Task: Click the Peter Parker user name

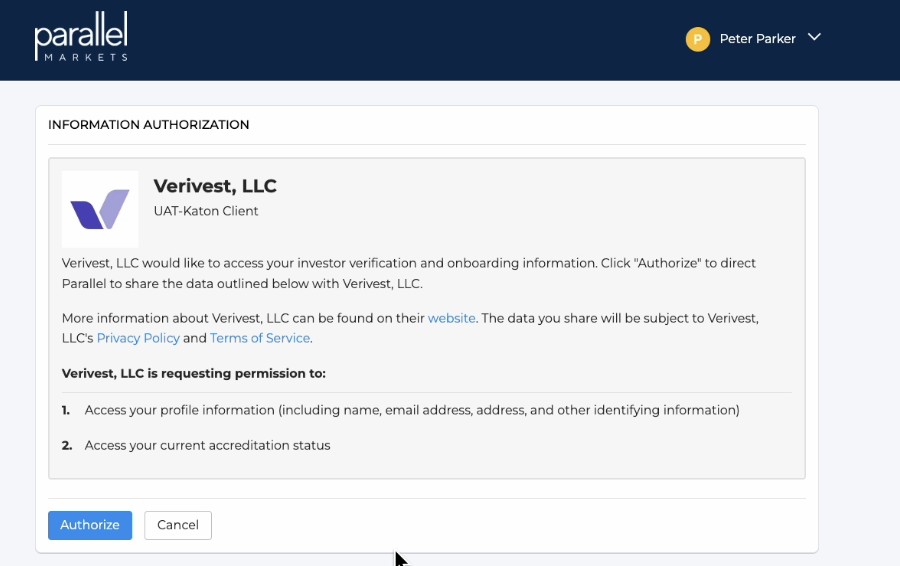Action: 757,39
